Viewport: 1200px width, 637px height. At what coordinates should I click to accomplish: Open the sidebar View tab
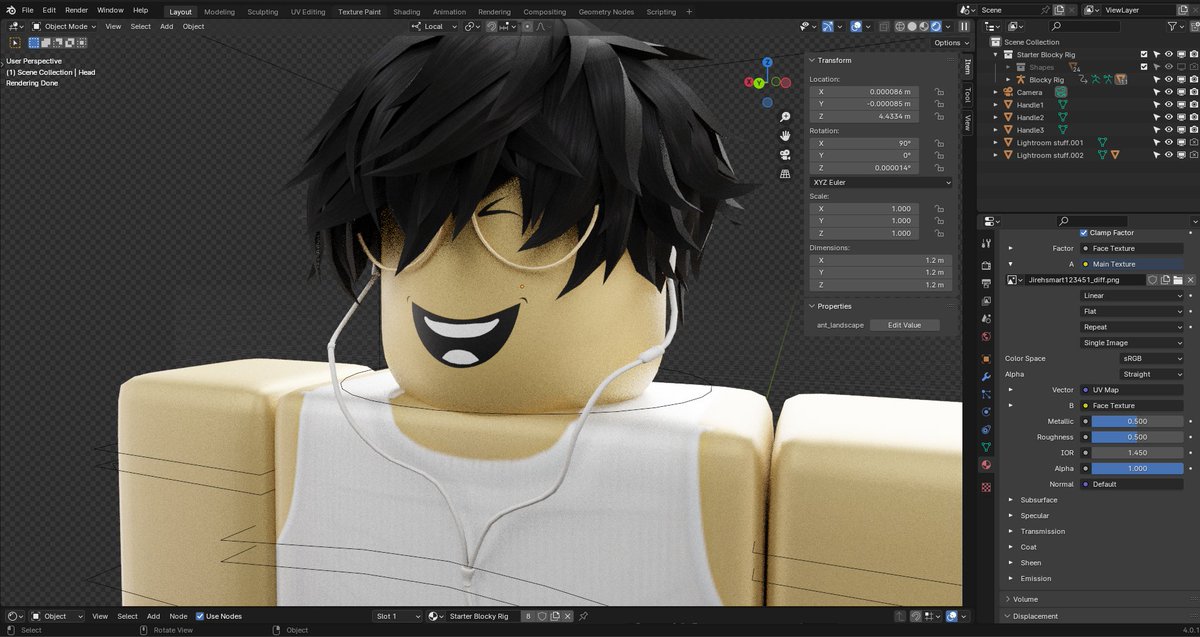[x=967, y=123]
